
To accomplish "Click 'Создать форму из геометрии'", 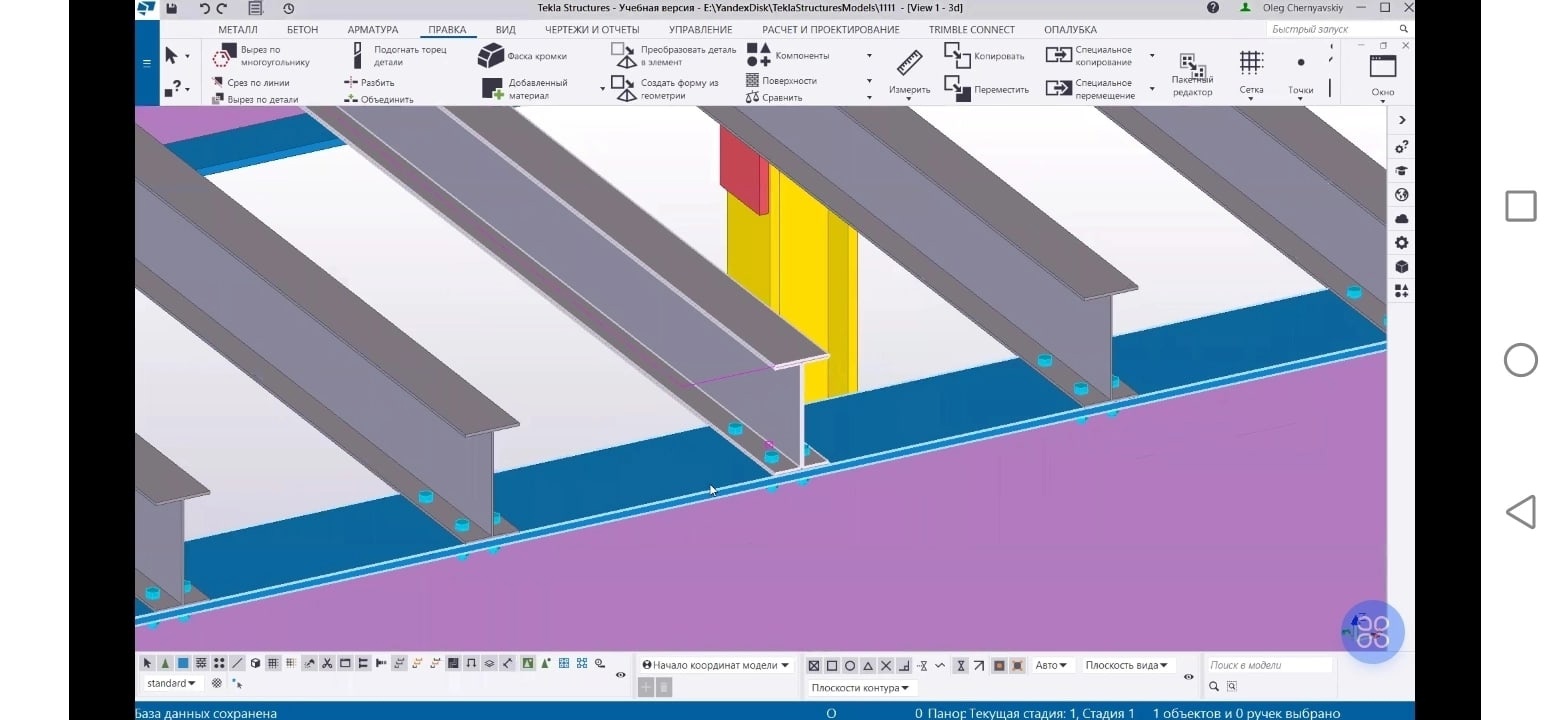I will point(666,89).
